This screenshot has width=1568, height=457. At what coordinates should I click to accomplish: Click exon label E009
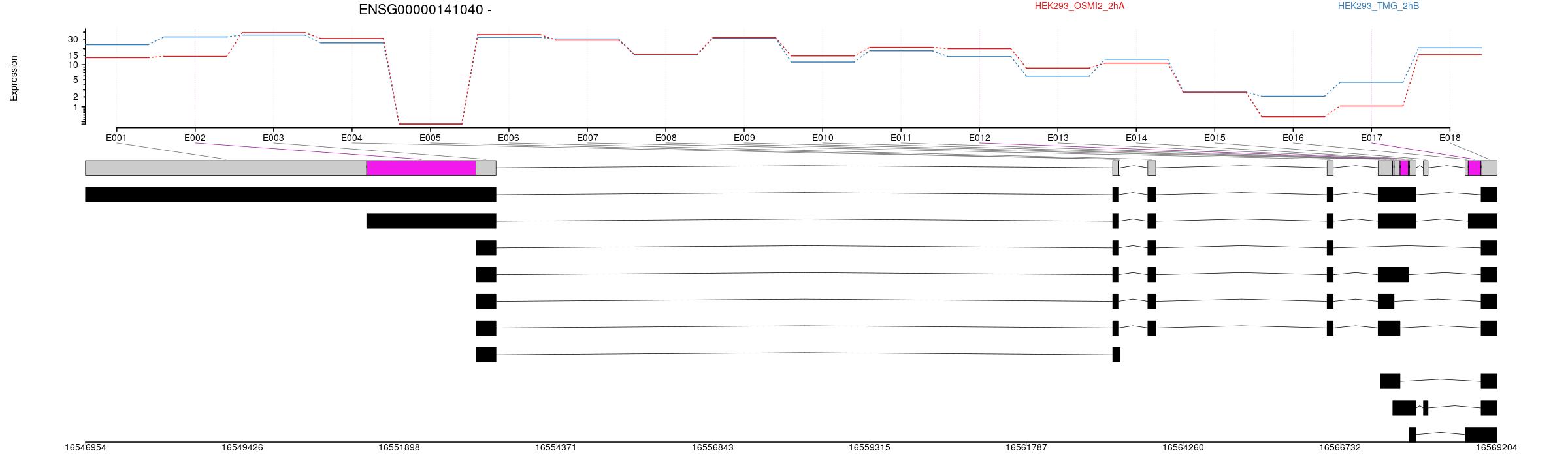pos(744,138)
